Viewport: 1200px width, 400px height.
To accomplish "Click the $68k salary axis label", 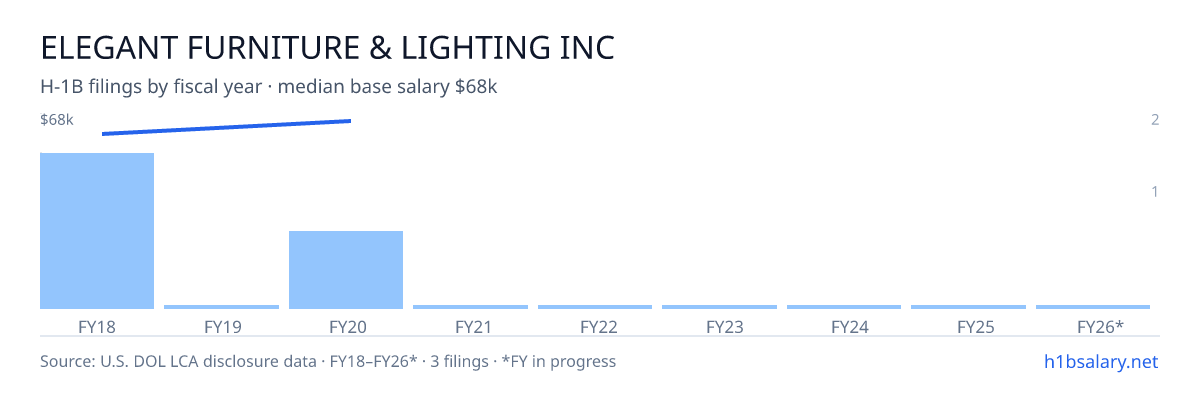I will tap(57, 120).
